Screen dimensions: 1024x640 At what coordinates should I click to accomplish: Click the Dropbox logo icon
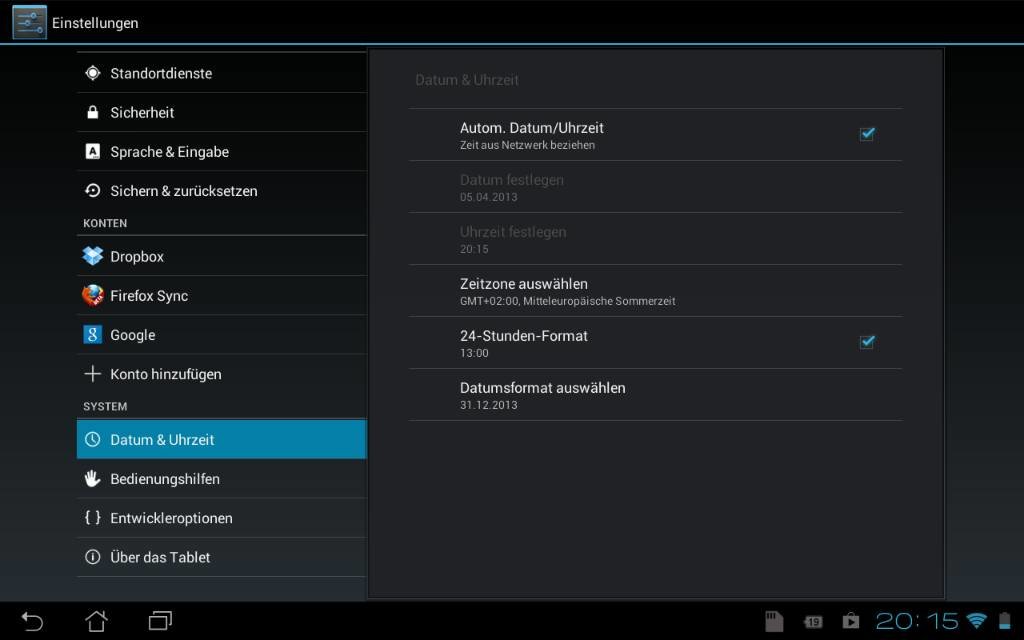point(93,256)
